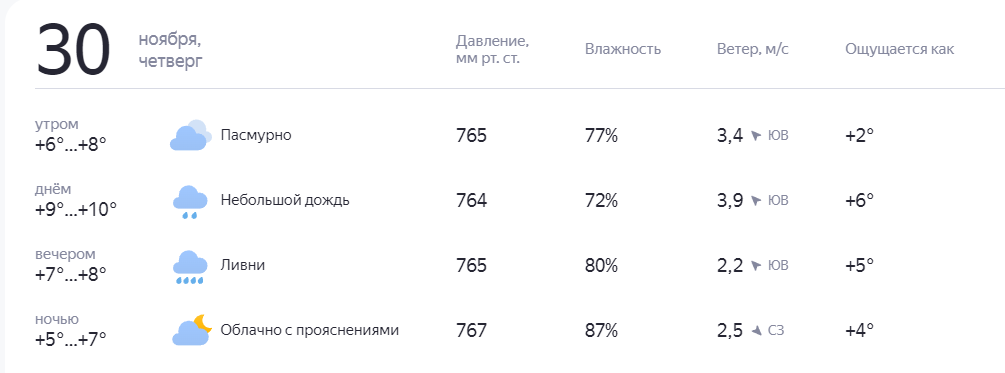Click the daytime wind arrow next to 3,9

[756, 201]
